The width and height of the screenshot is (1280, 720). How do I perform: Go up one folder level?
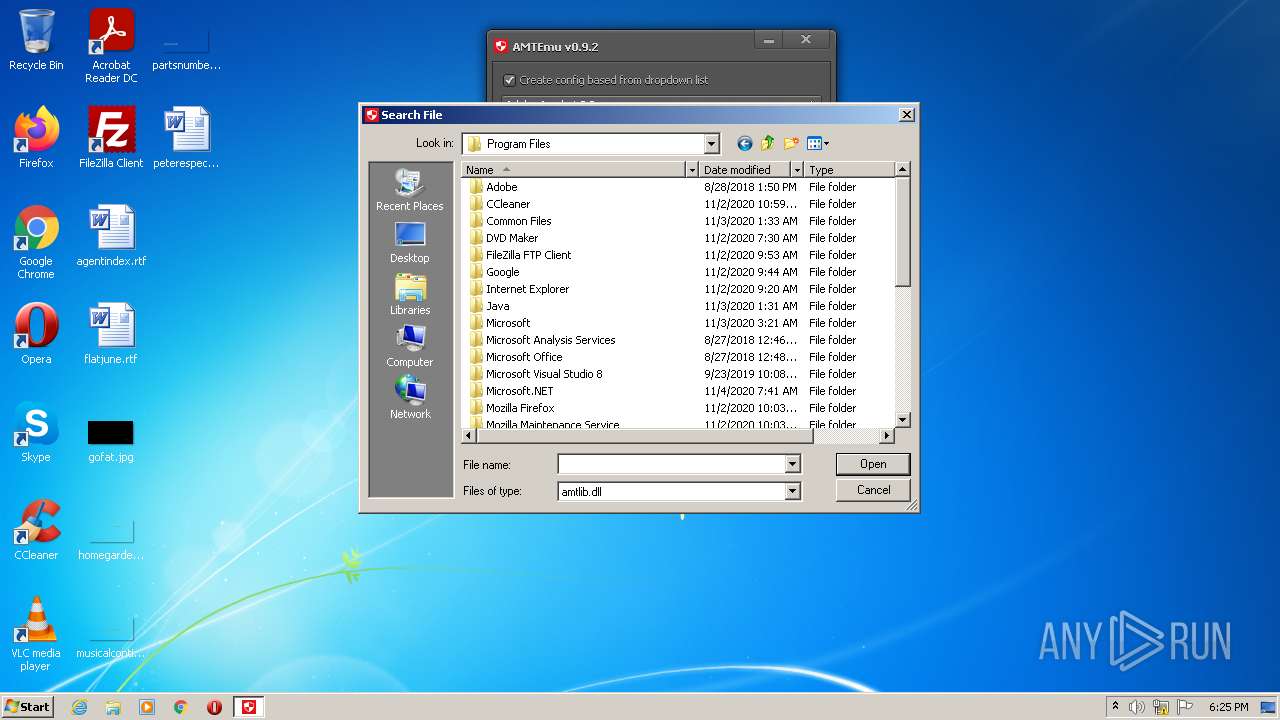(768, 144)
